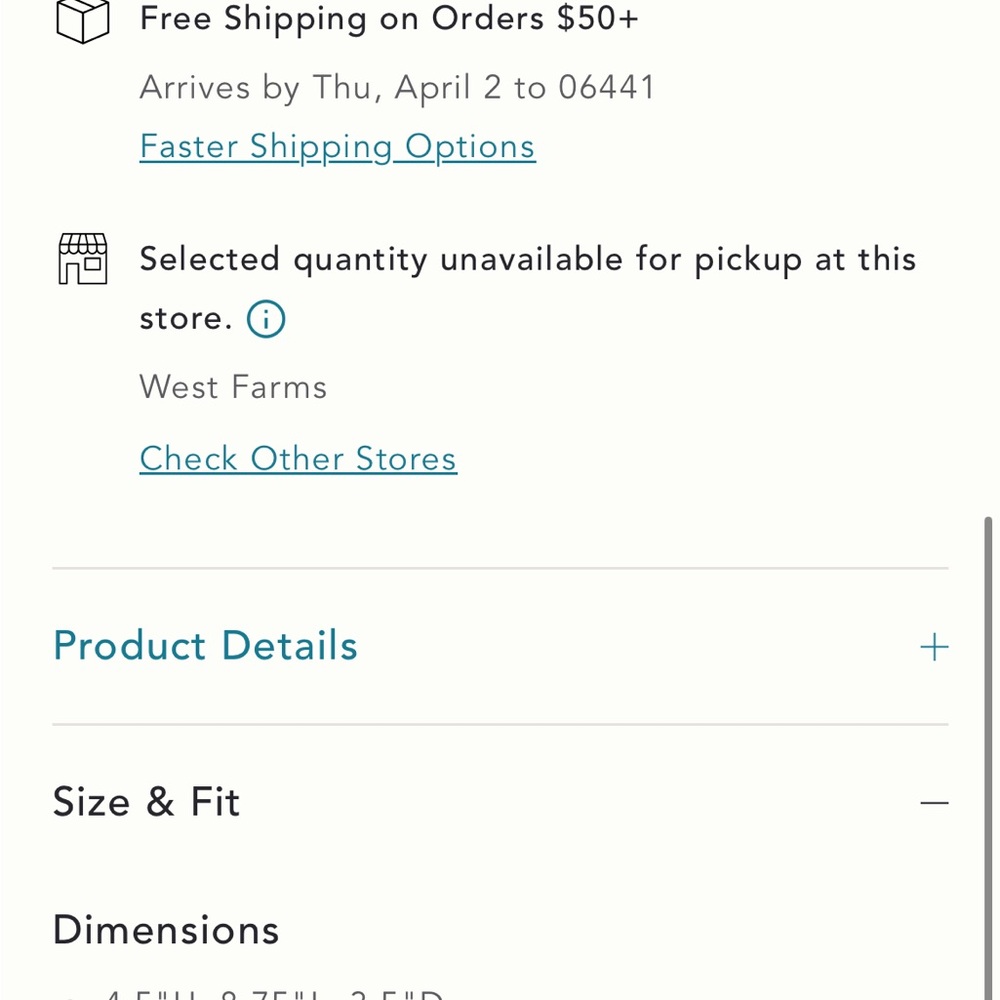Viewport: 1000px width, 1000px height.
Task: Expand the Product Details section
Action: click(x=205, y=646)
